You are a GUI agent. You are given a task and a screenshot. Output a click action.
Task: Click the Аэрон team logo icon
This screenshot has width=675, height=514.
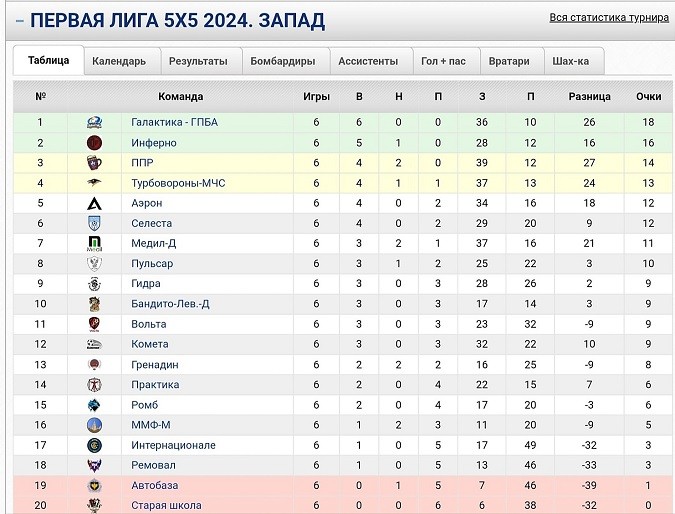(94, 203)
